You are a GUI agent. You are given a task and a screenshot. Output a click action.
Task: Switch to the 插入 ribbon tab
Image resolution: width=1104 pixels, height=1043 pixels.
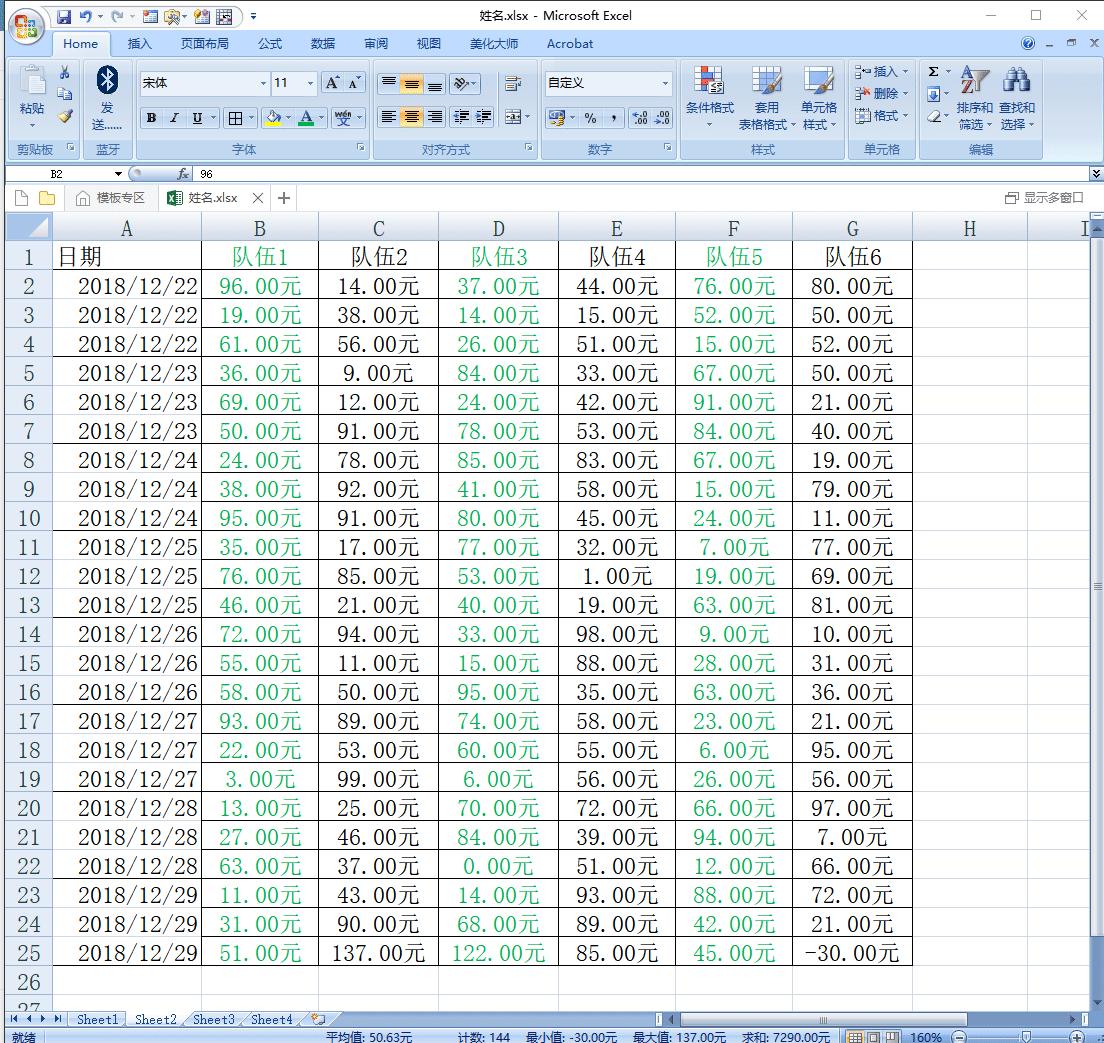[140, 44]
